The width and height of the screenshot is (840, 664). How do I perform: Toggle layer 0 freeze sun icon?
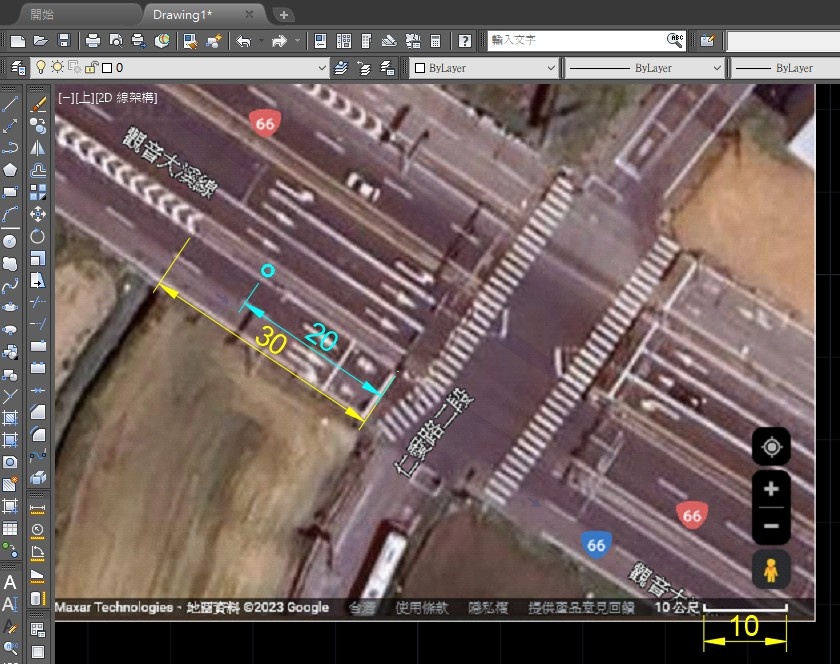pyautogui.click(x=58, y=68)
